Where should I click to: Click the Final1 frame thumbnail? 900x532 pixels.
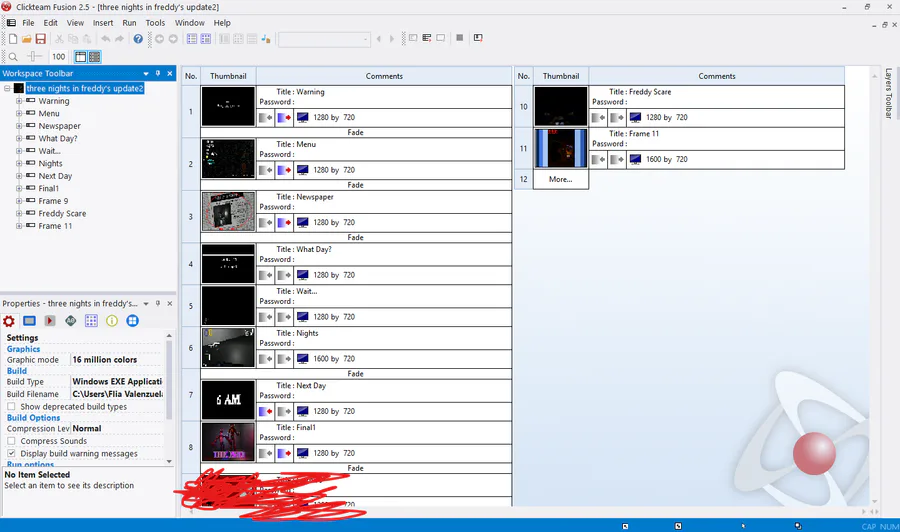228,442
